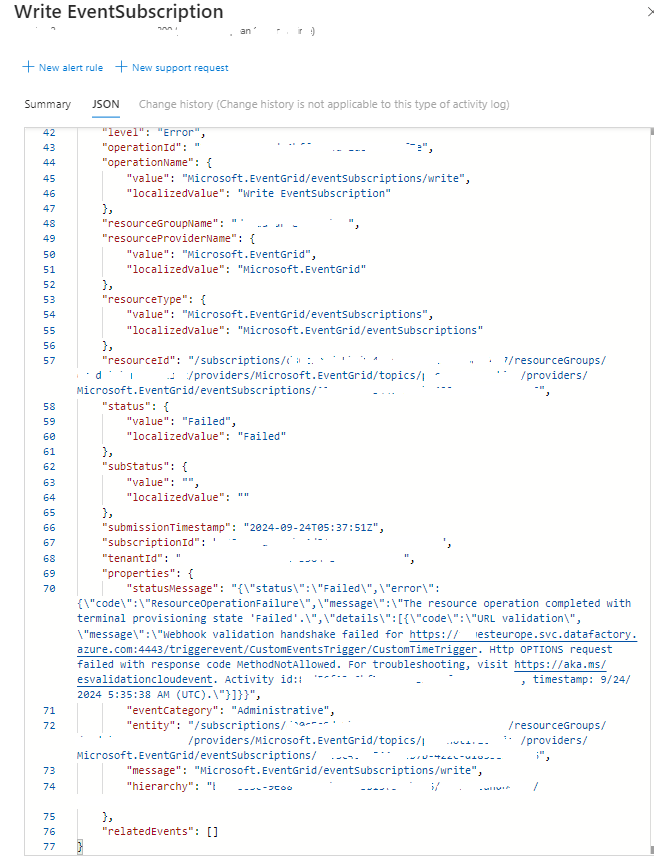Click the "message" line 73
Image resolution: width=654 pixels, height=857 pixels.
coord(304,770)
